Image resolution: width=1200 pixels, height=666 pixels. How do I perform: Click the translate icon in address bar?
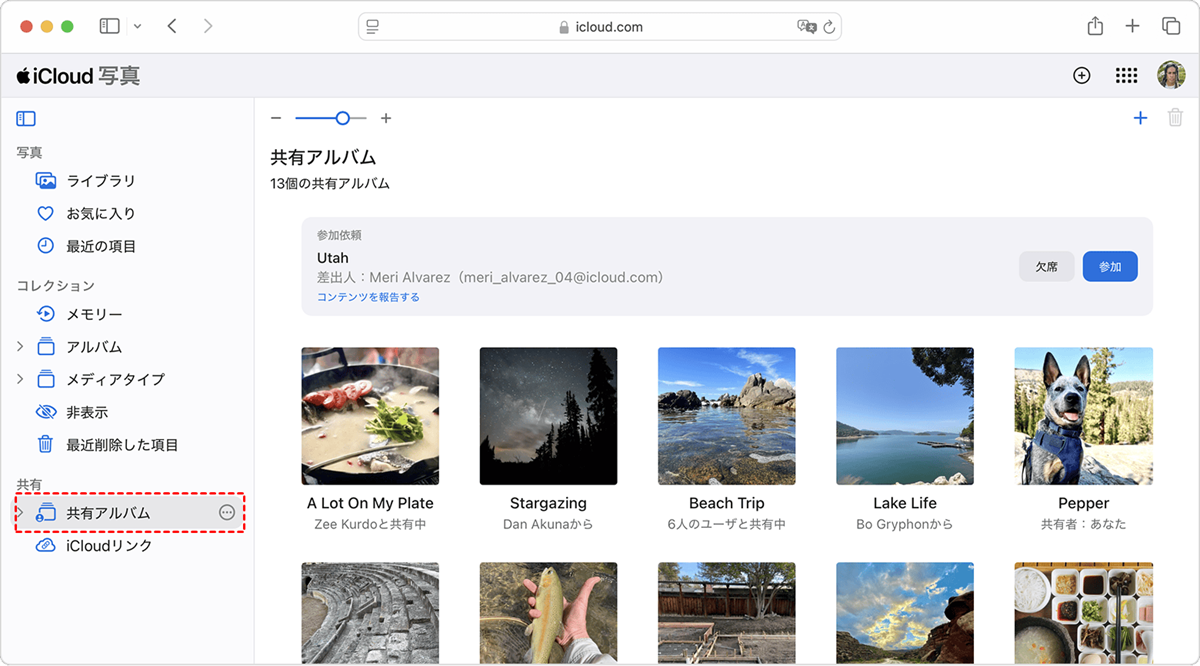click(806, 27)
